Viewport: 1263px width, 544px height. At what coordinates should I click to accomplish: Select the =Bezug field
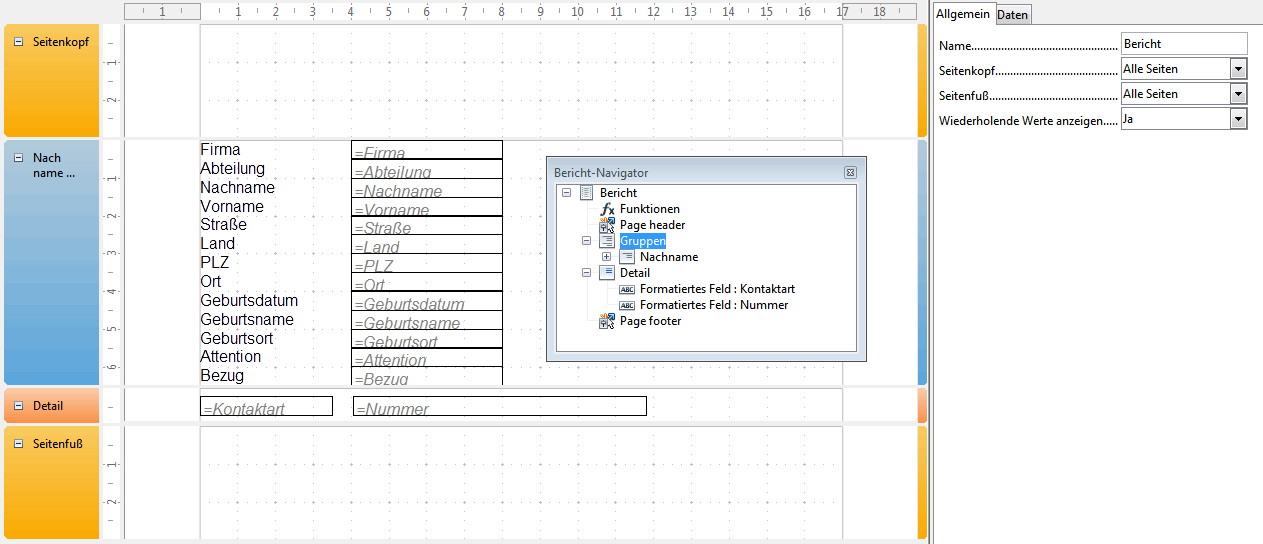click(x=427, y=376)
